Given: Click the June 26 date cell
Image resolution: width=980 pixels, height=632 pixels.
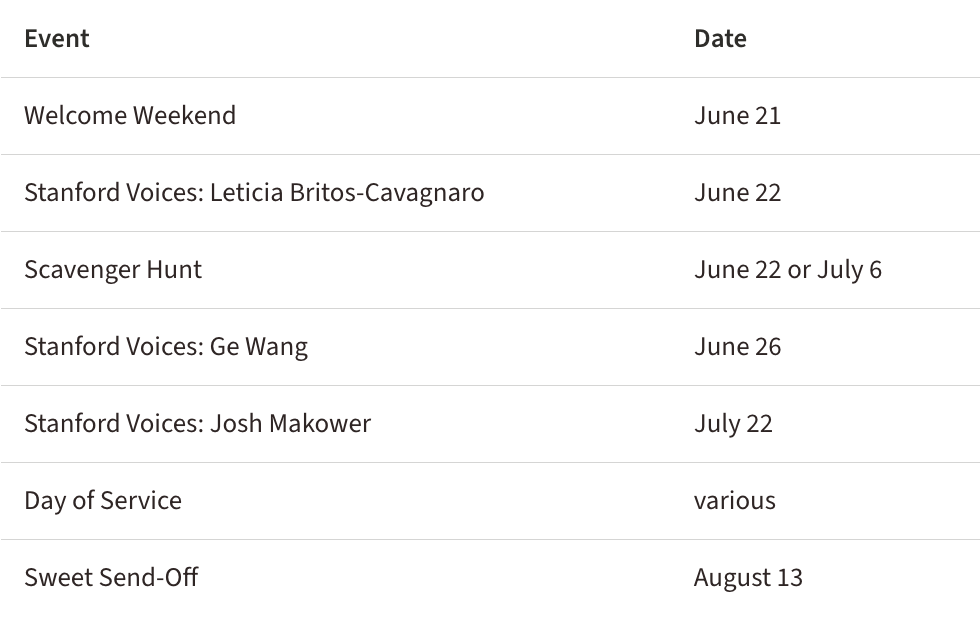Looking at the screenshot, I should tap(737, 347).
